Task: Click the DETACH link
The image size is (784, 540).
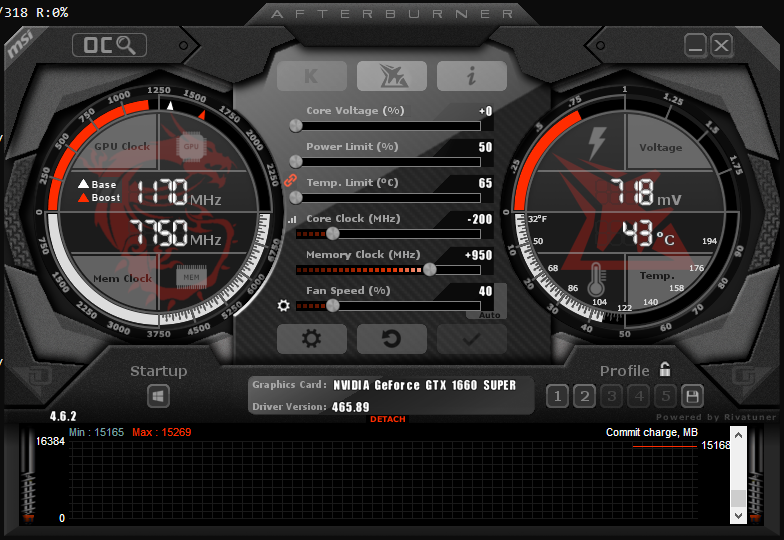Action: click(388, 419)
